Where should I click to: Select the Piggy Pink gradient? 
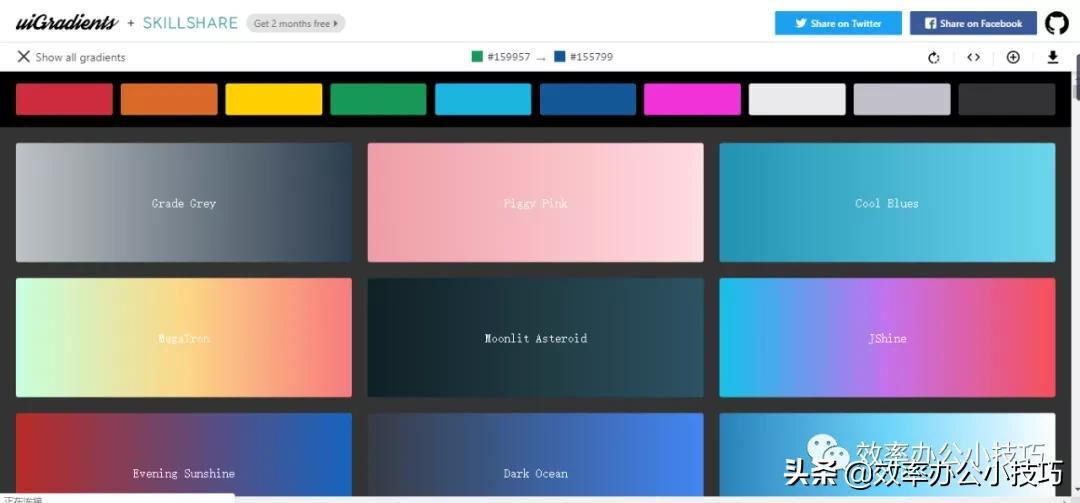(x=536, y=203)
